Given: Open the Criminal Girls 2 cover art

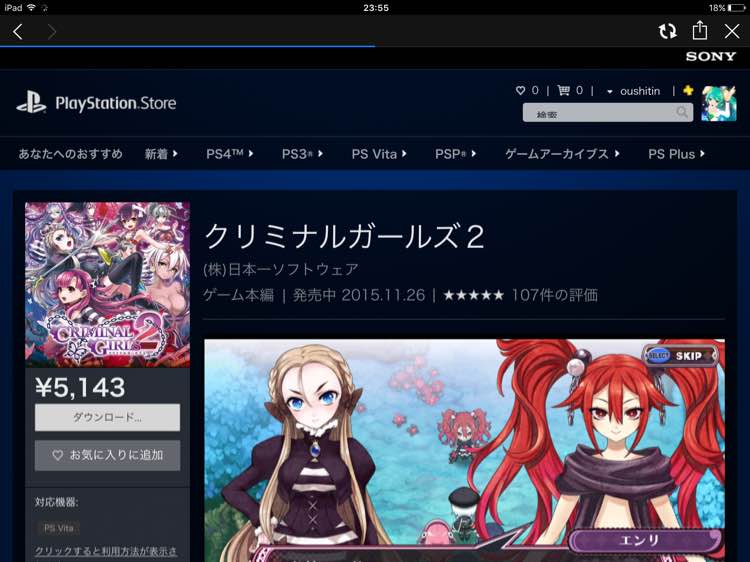Looking at the screenshot, I should (107, 285).
